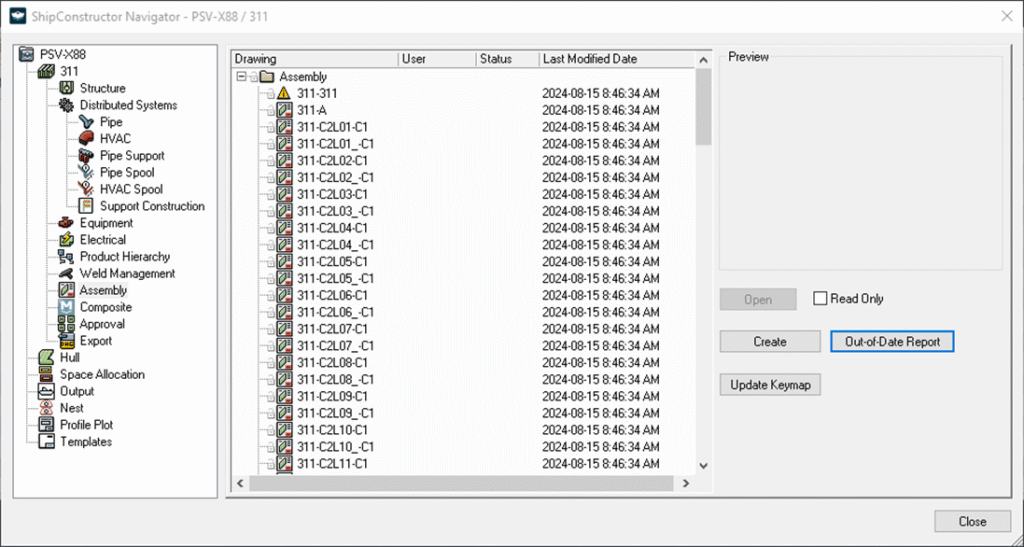Click the Create button

coord(770,341)
